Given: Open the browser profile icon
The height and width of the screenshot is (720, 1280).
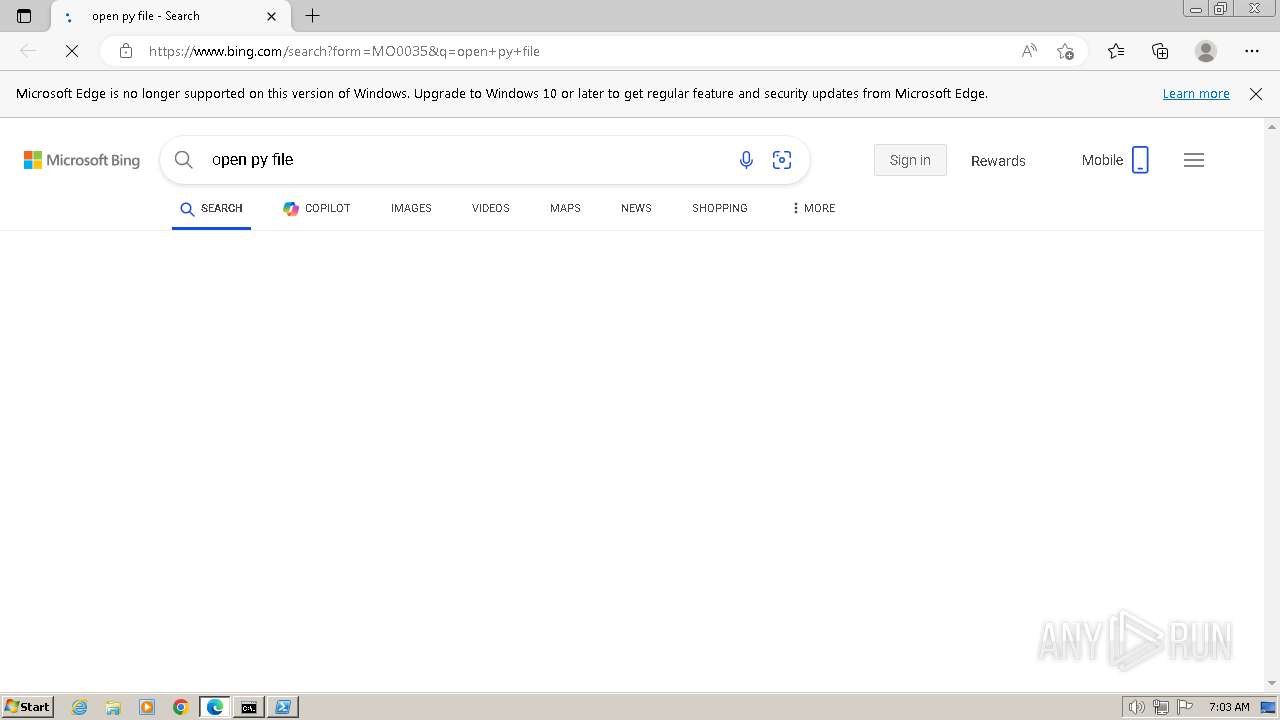Looking at the screenshot, I should (1206, 51).
